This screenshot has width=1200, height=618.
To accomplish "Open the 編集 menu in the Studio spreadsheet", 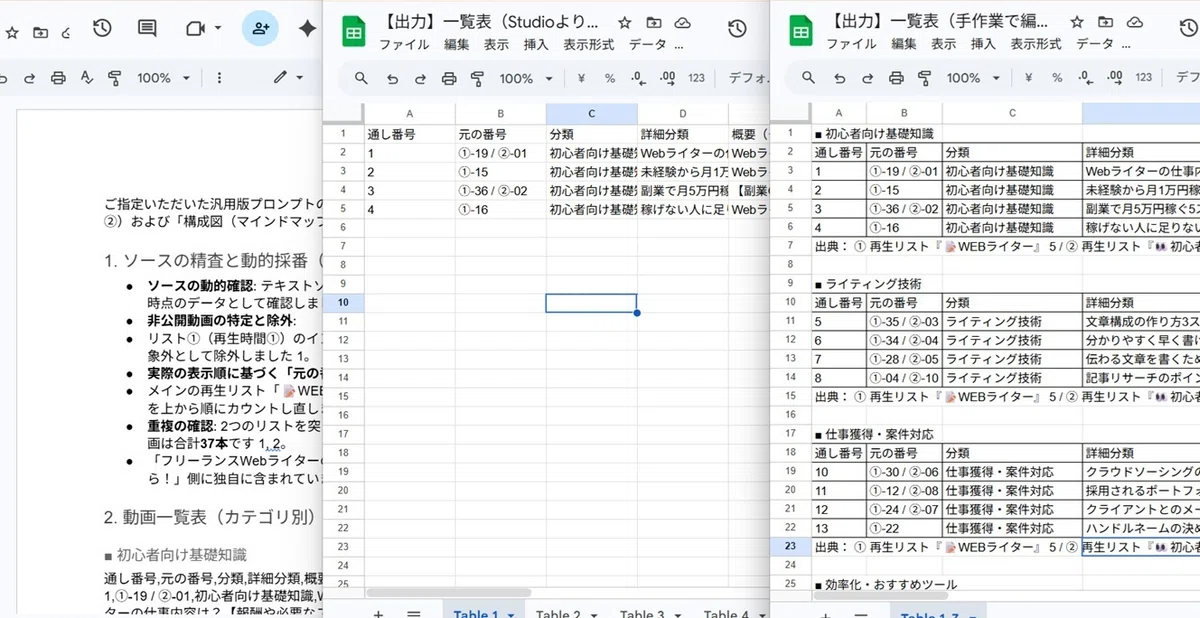I will pos(456,44).
